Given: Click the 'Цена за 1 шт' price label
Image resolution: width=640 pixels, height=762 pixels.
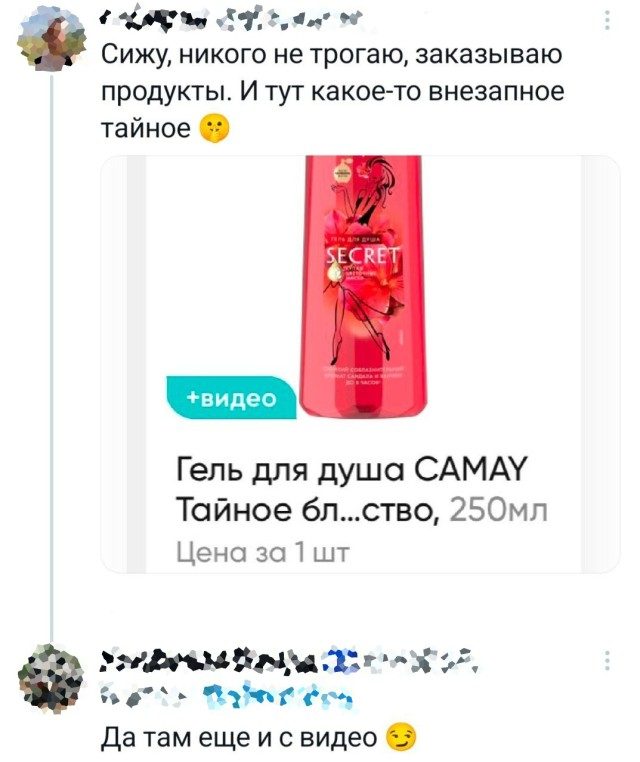Looking at the screenshot, I should [x=262, y=553].
